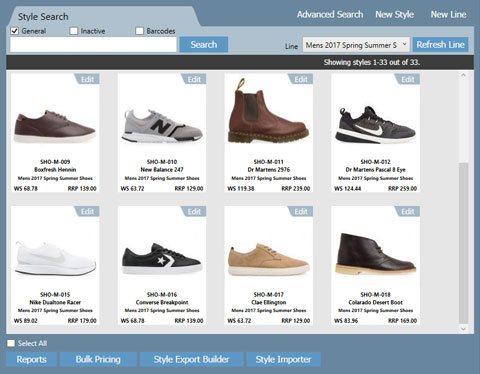Tick the Barcodes checkbox

coord(140,31)
